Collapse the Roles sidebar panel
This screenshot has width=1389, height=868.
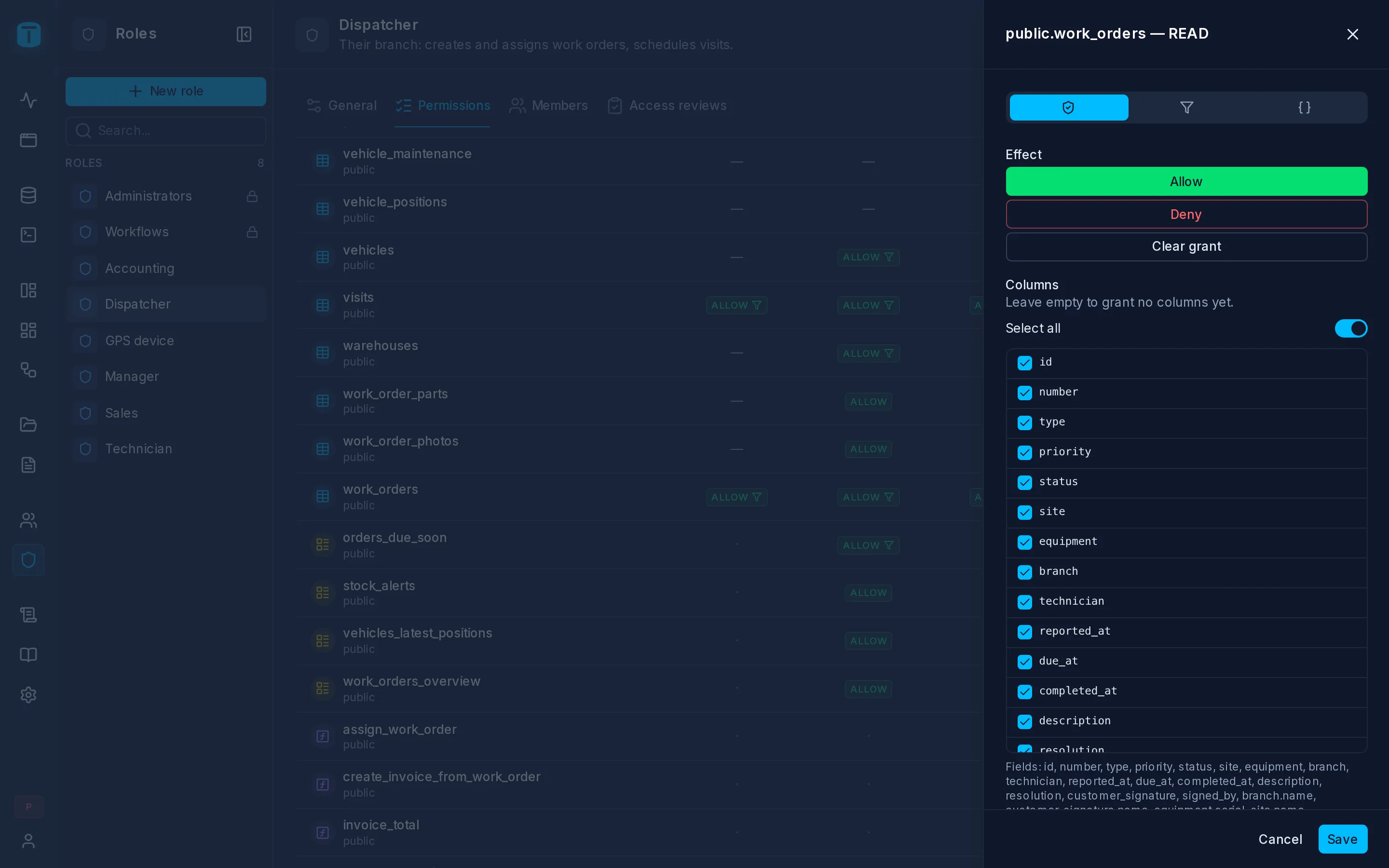pyautogui.click(x=244, y=34)
